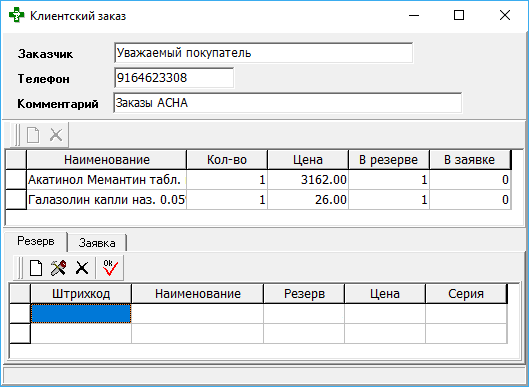Click the Резерв column header in lower table
The image size is (529, 387).
pyautogui.click(x=304, y=294)
